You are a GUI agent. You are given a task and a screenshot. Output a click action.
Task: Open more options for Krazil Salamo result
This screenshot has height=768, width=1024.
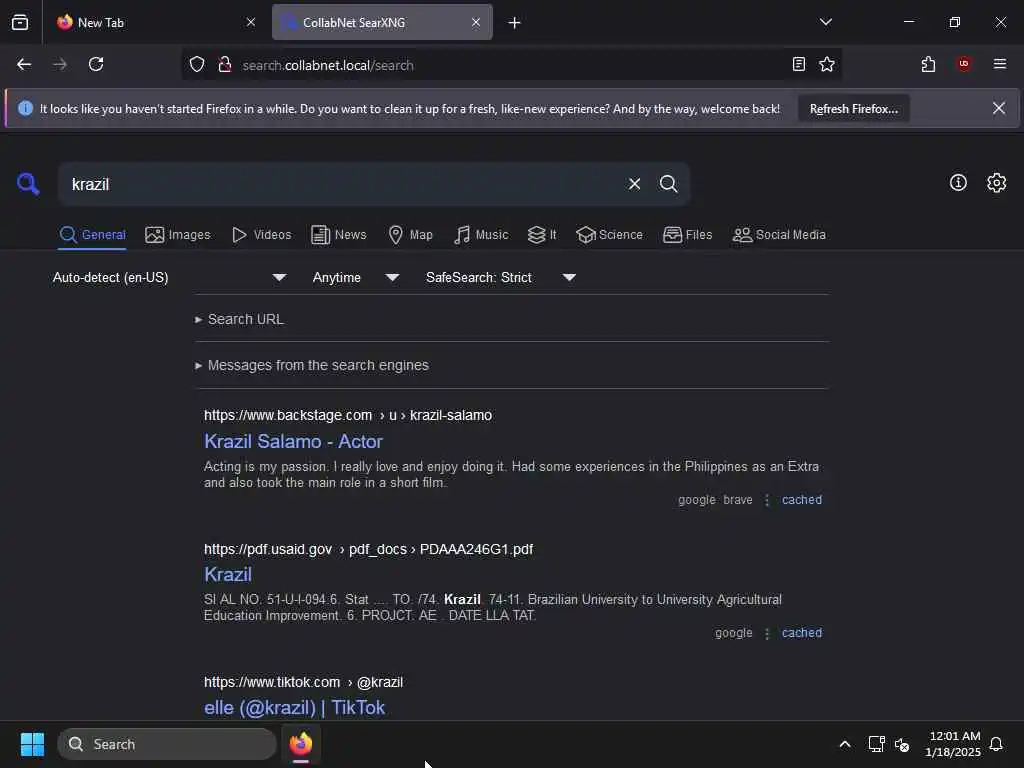tap(767, 500)
